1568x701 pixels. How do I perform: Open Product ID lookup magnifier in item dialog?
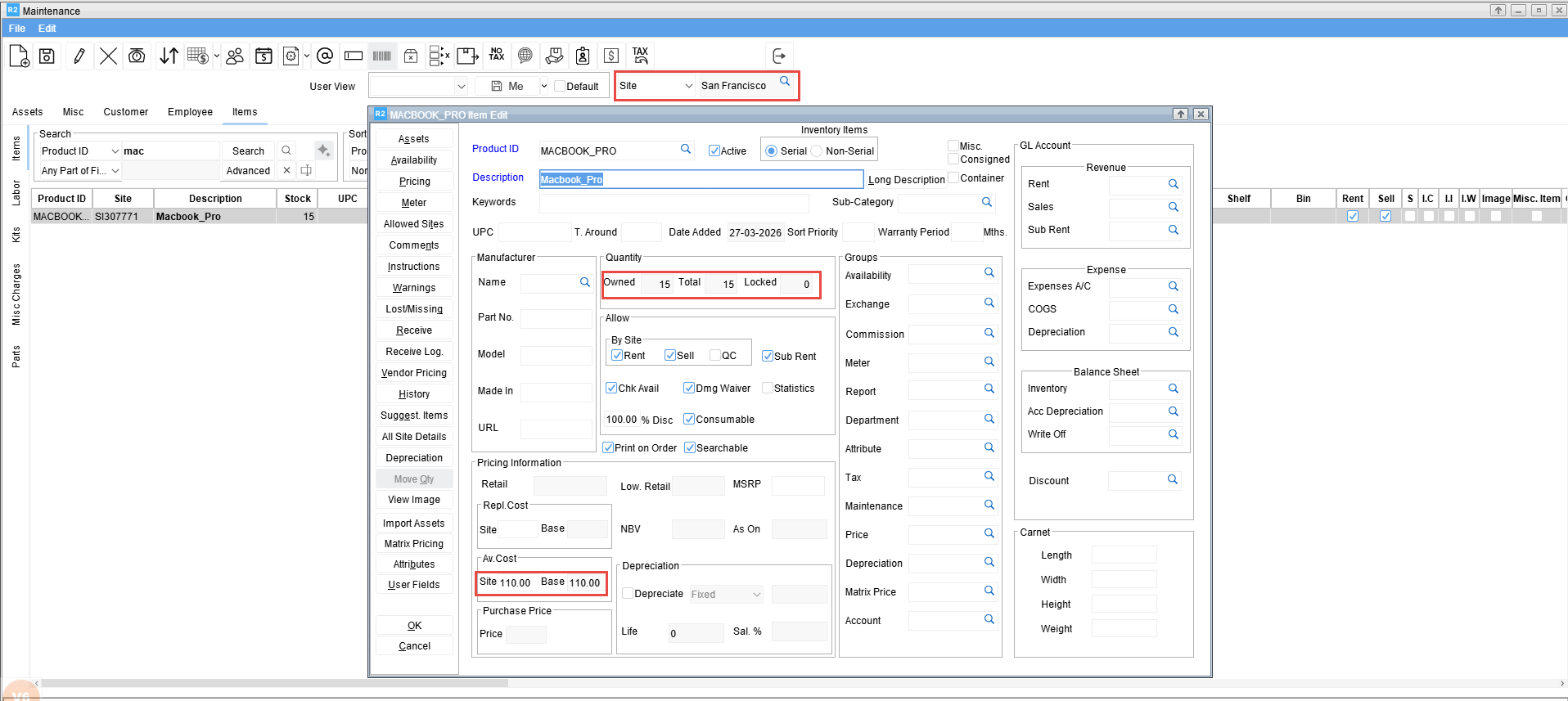(686, 149)
